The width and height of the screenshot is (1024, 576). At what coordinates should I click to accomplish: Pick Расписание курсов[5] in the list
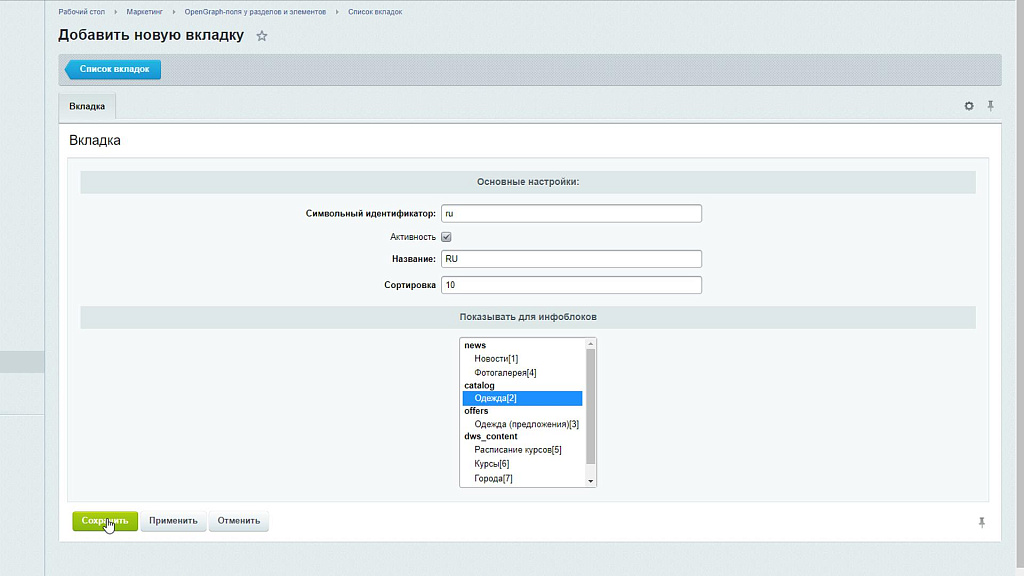pos(517,450)
